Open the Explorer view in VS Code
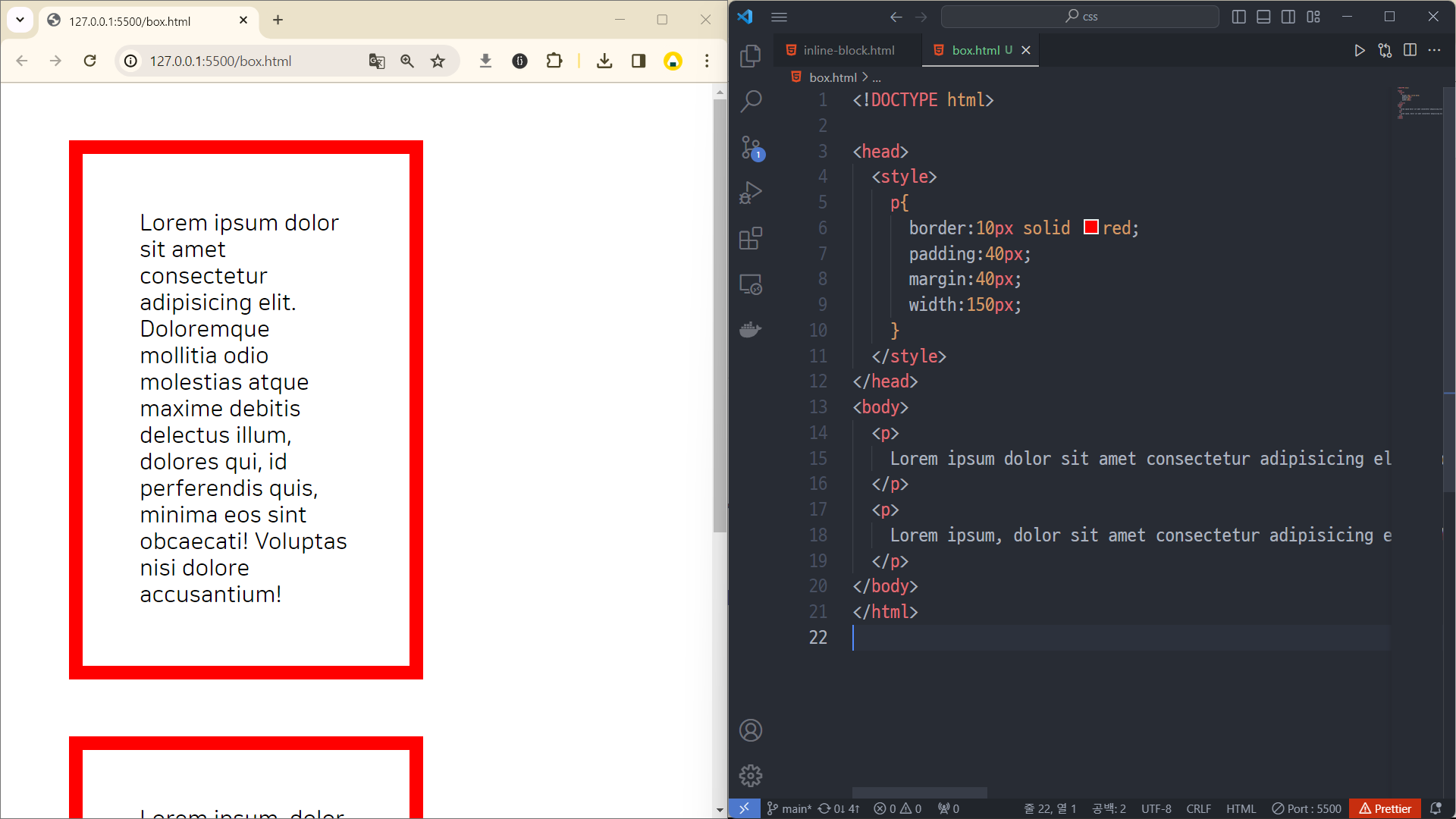 point(750,55)
